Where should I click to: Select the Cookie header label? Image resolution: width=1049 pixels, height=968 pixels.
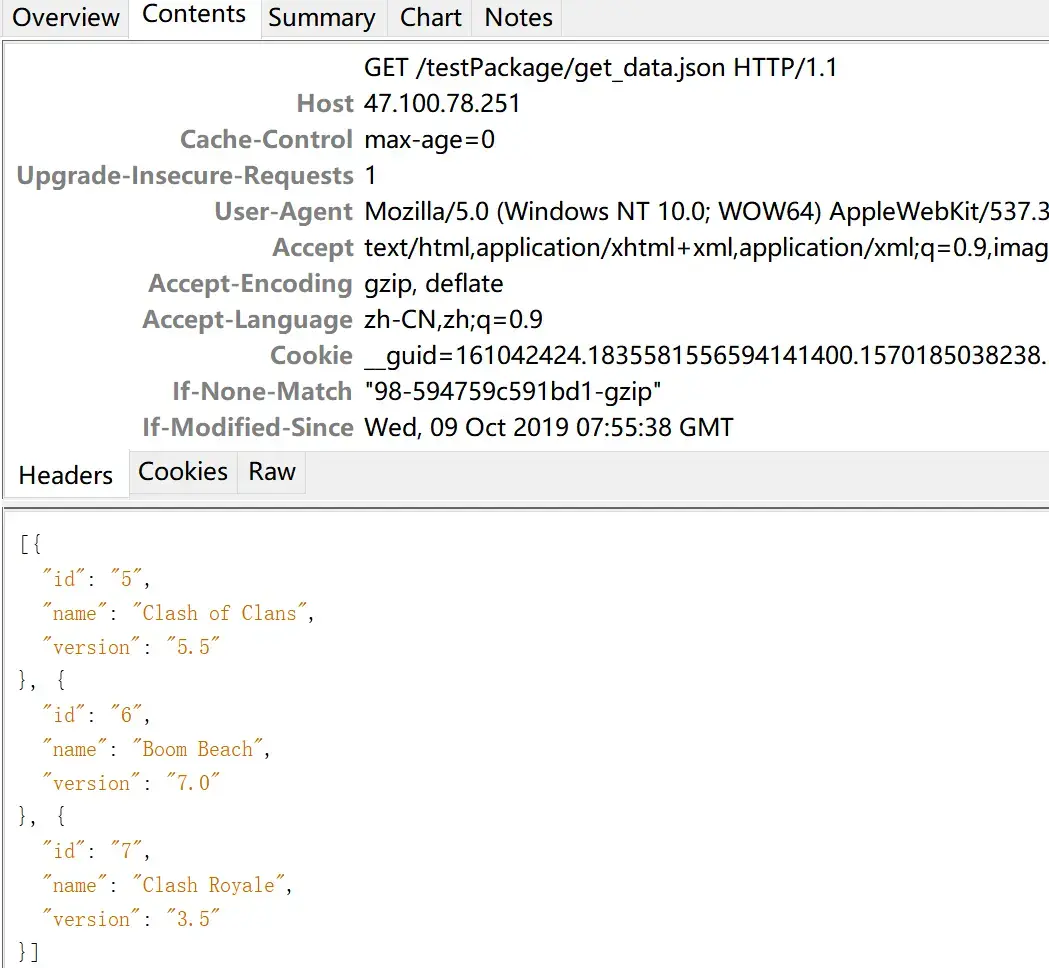pos(311,355)
